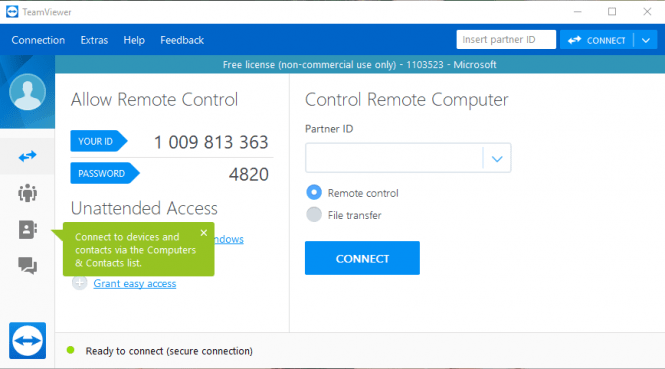Click the YOUR ID number 1 009 813 363
The height and width of the screenshot is (369, 665).
(211, 142)
